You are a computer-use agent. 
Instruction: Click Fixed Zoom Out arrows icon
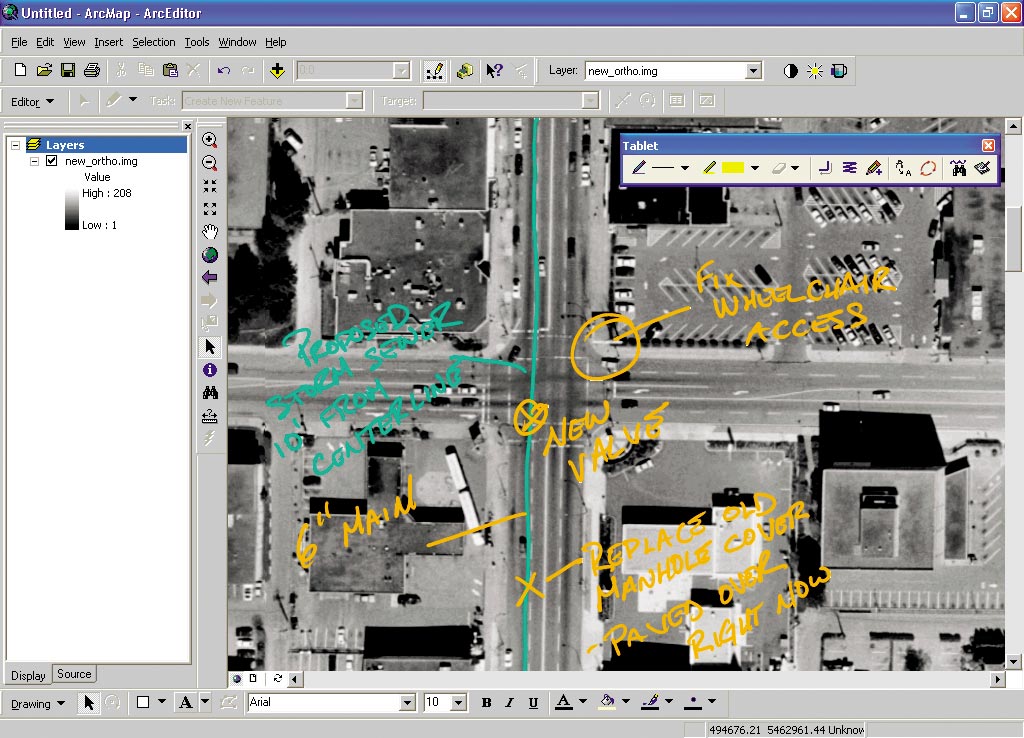pos(210,209)
